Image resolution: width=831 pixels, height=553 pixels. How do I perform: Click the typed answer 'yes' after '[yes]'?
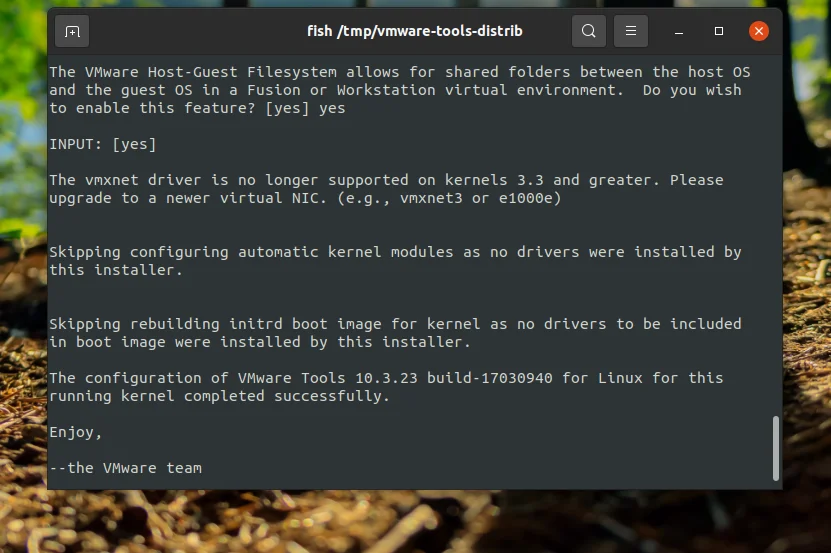click(x=332, y=109)
